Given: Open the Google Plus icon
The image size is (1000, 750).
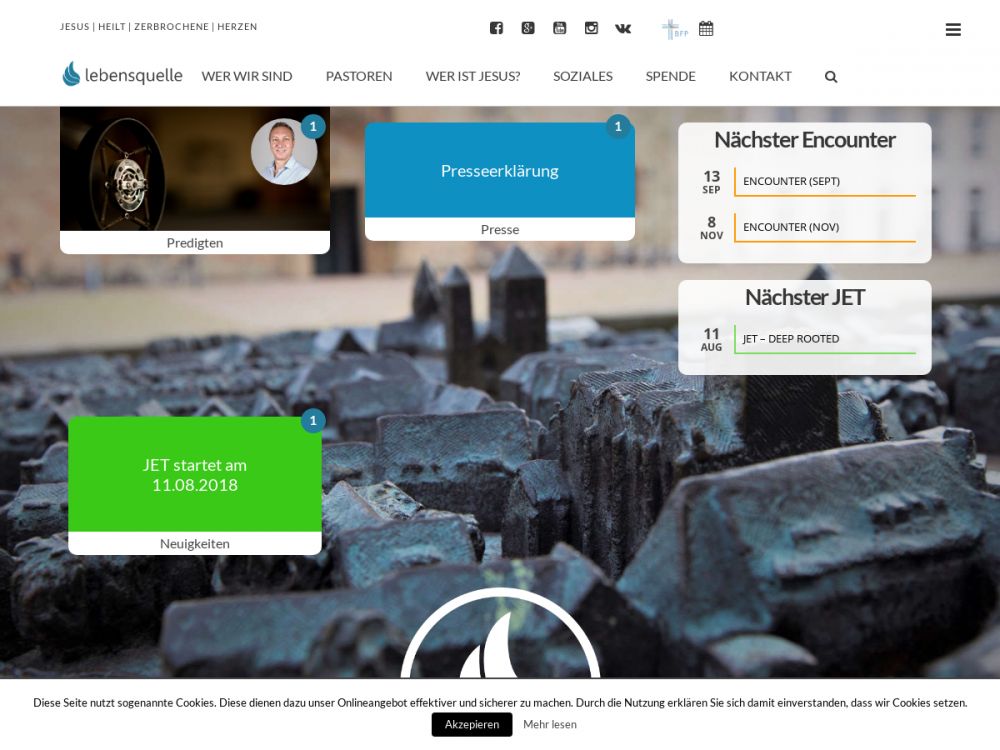Looking at the screenshot, I should click(528, 28).
